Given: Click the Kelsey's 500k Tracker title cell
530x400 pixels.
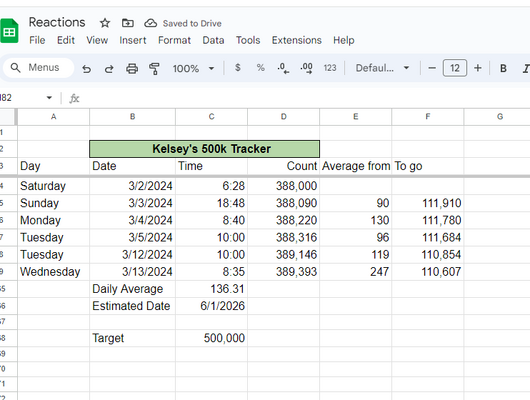Looking at the screenshot, I should pos(204,149).
